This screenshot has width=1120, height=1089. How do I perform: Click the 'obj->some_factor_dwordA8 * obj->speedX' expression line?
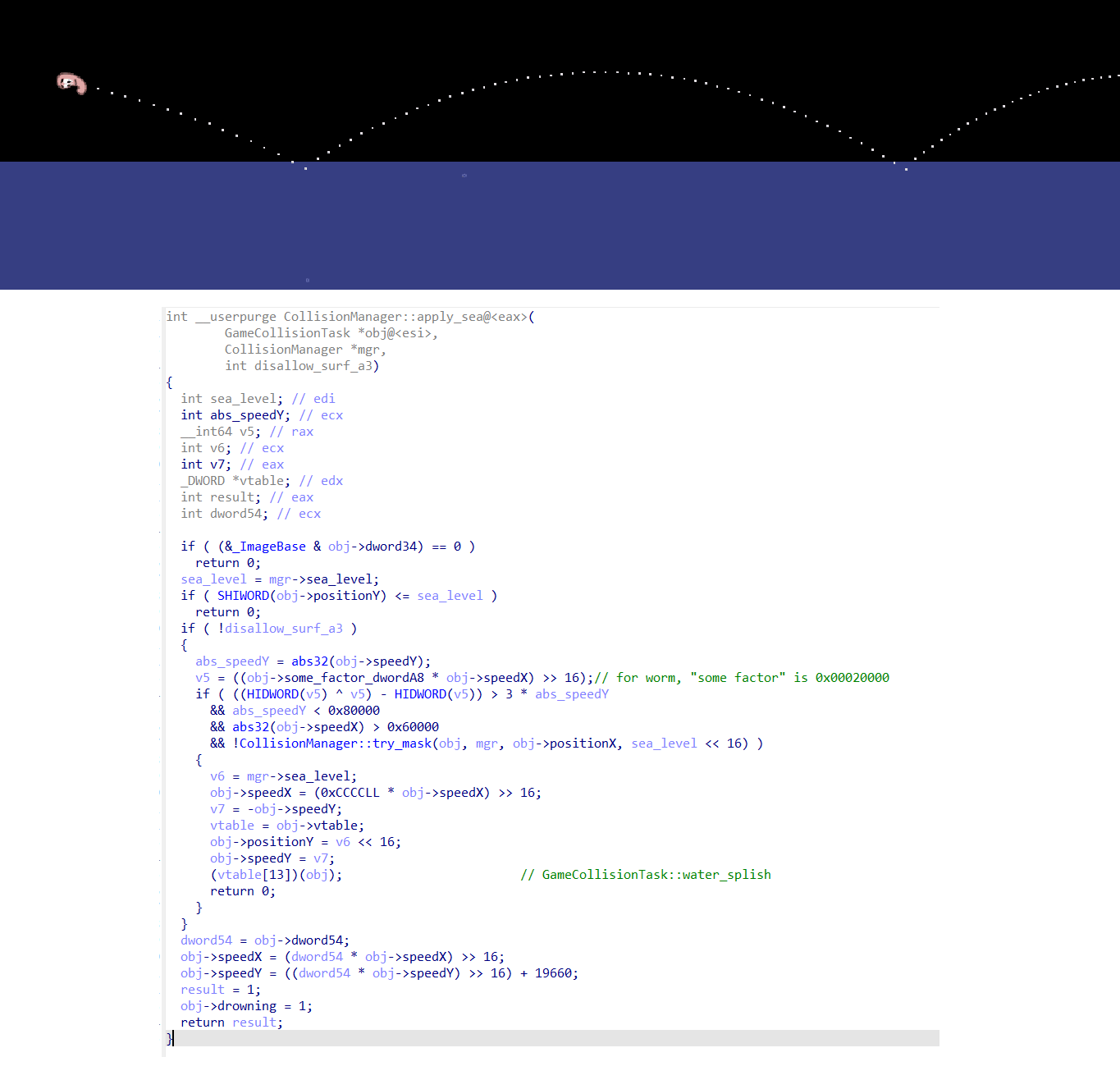click(395, 678)
